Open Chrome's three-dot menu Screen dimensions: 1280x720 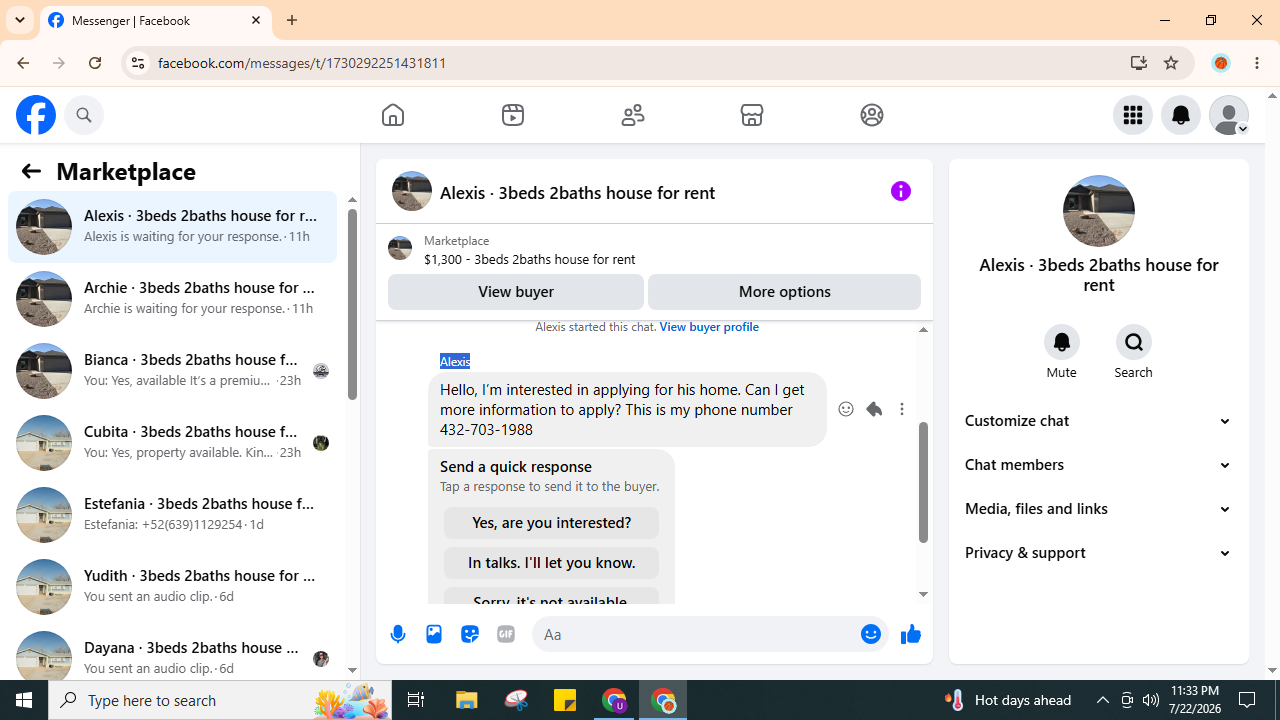click(1258, 63)
